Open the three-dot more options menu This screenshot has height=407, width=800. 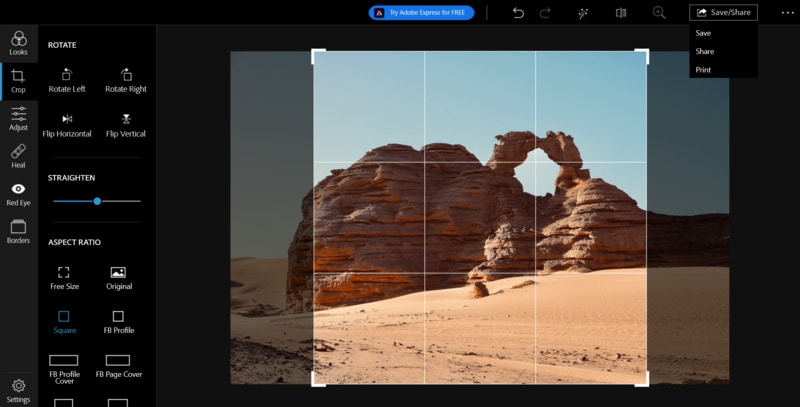point(788,13)
